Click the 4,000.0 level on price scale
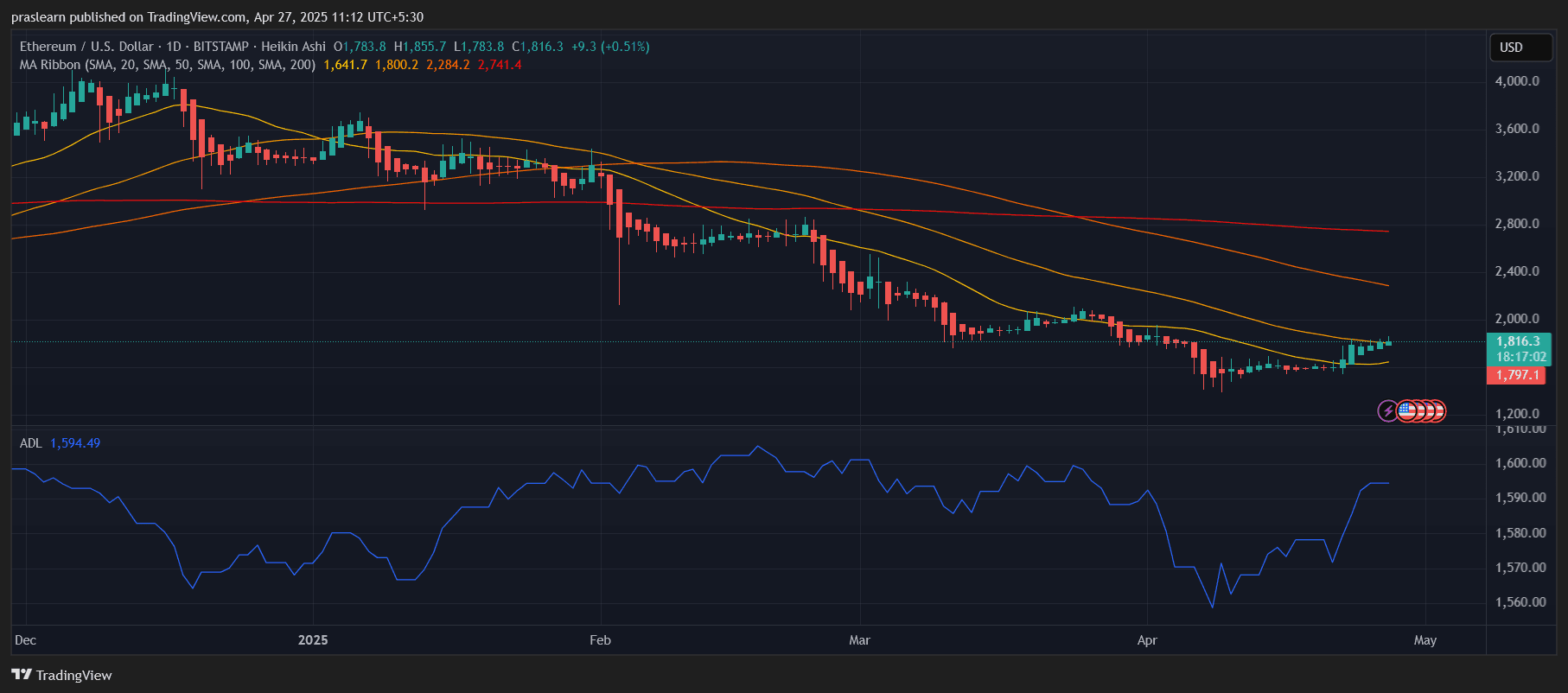1568x693 pixels. [x=1517, y=81]
